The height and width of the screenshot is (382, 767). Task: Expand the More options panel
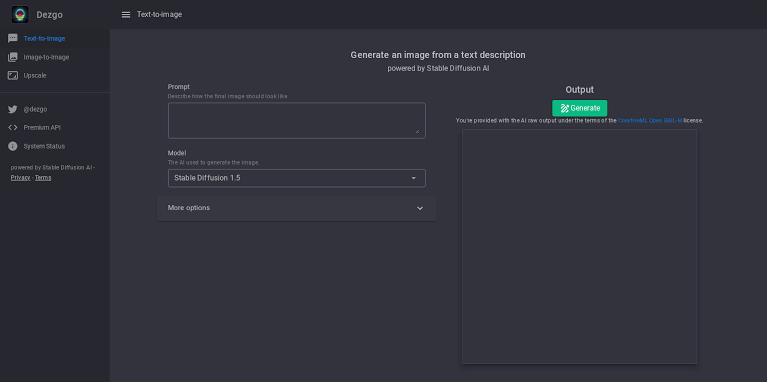pos(297,208)
